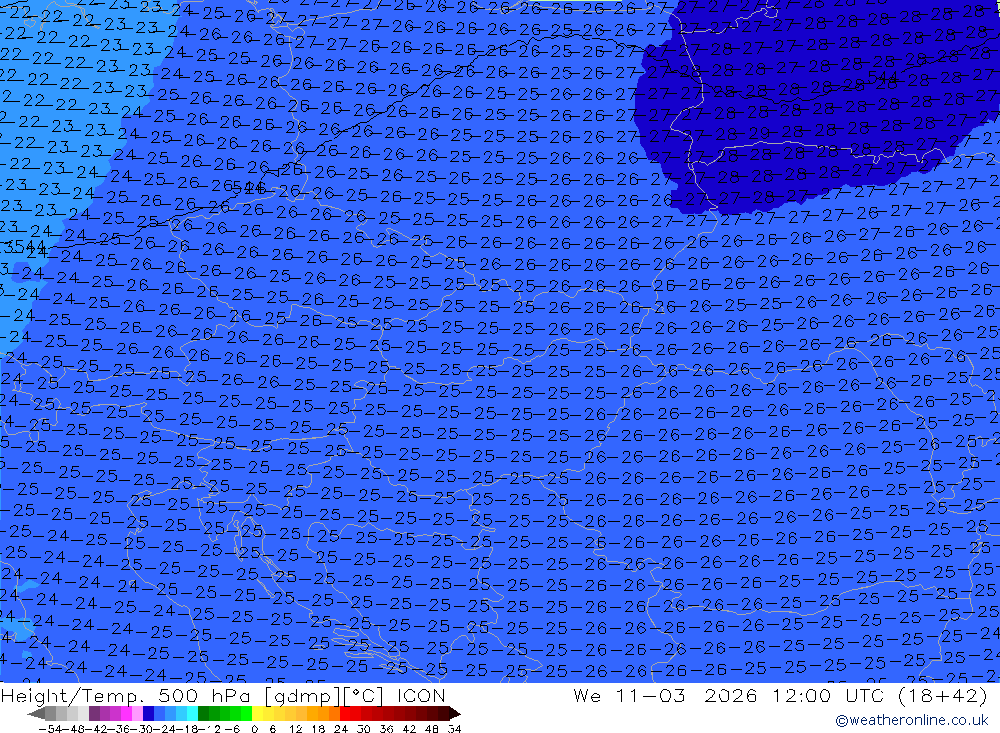The height and width of the screenshot is (733, 1000).
Task: Click the '[°C]' unit label
Action: (x=363, y=696)
